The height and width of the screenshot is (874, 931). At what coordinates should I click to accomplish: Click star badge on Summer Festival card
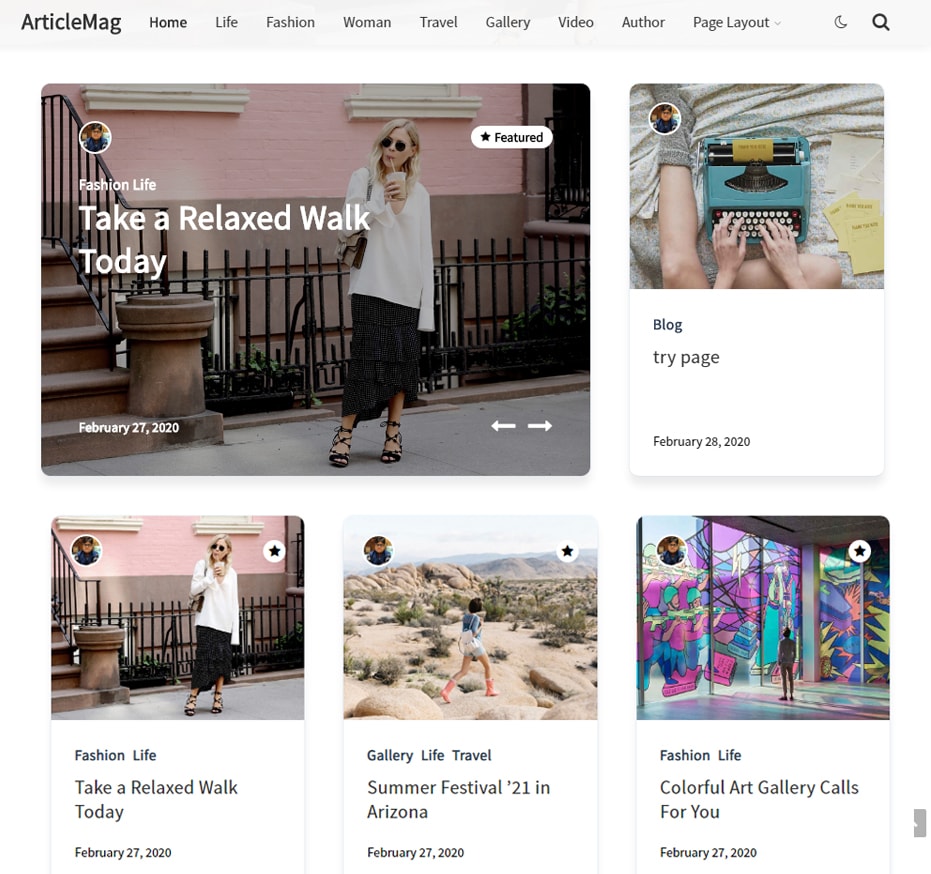(x=568, y=551)
